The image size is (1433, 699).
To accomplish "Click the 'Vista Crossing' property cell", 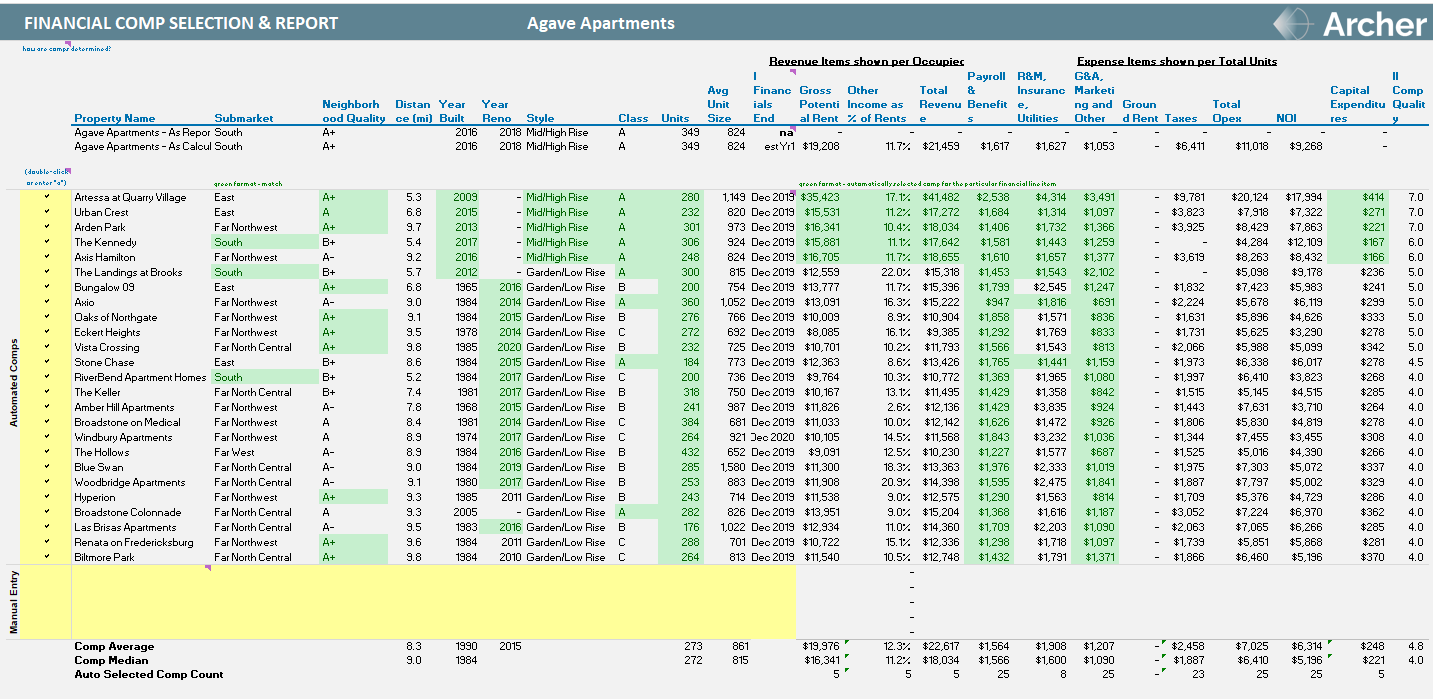I will [x=107, y=347].
